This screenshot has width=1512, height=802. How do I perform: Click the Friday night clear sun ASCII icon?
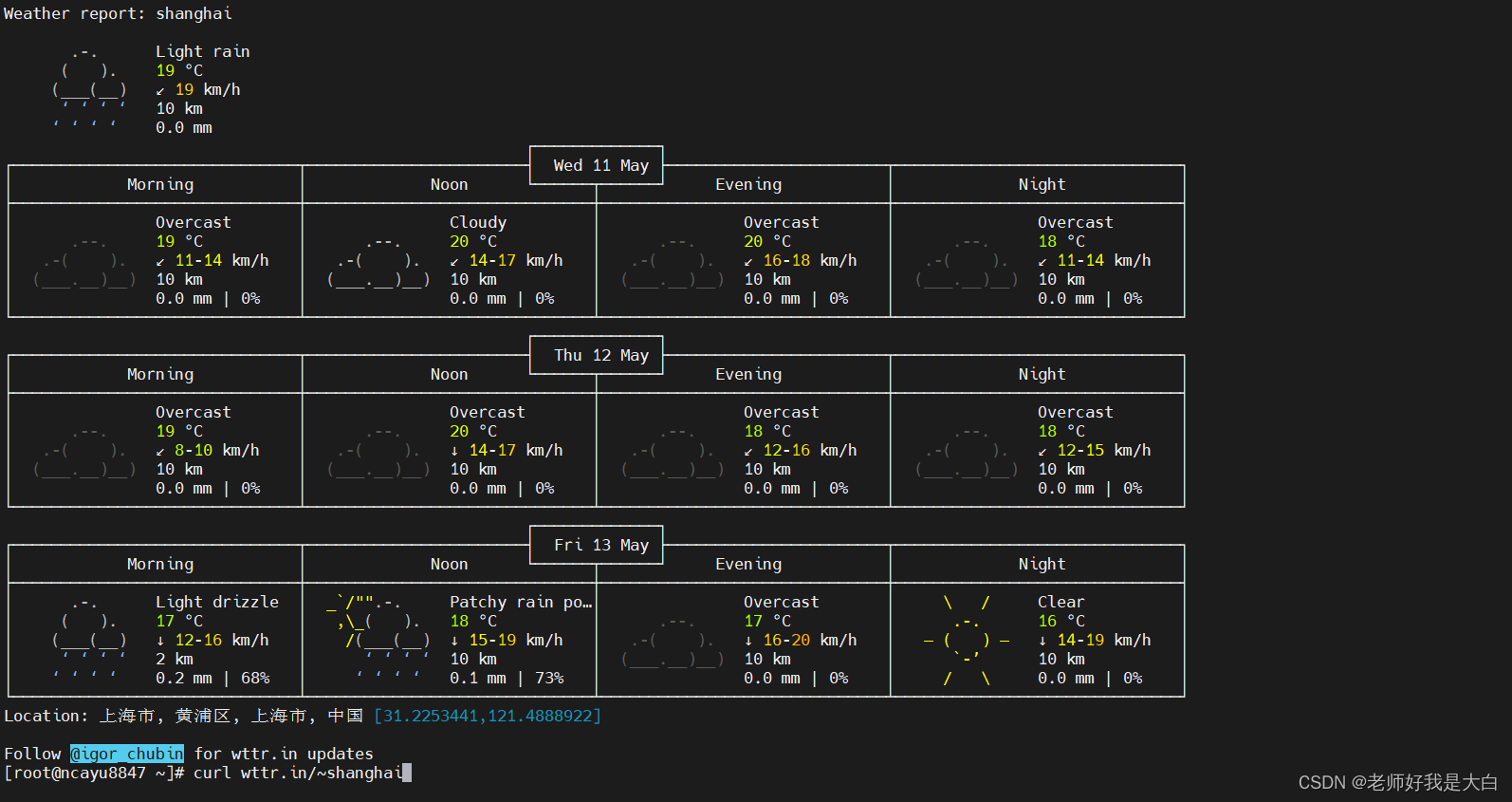pyautogui.click(x=967, y=640)
